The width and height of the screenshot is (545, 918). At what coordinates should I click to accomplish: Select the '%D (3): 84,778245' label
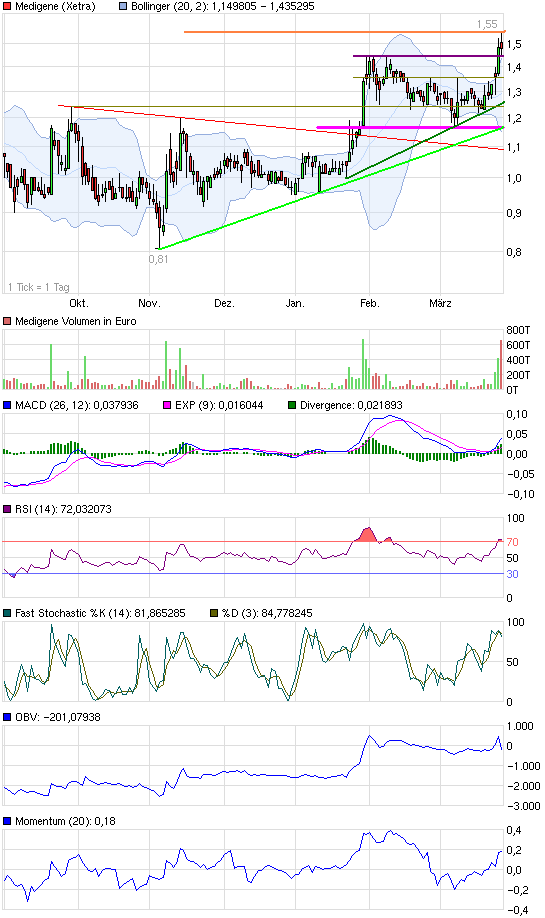click(268, 614)
